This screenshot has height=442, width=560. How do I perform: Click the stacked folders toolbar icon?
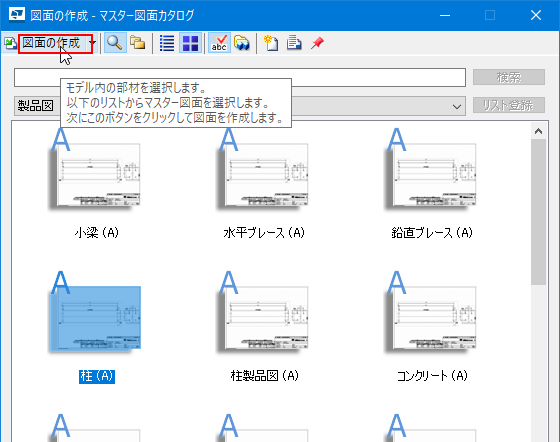point(138,43)
